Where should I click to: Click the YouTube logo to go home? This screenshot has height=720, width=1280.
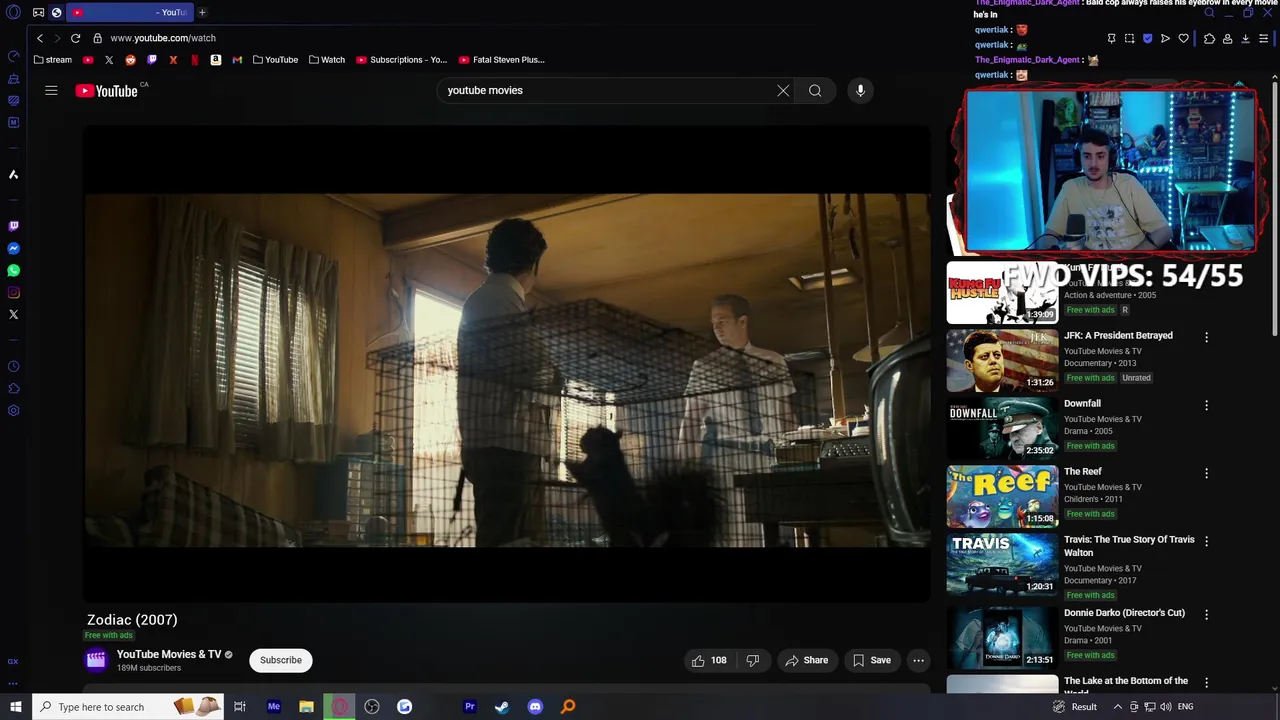tap(106, 91)
